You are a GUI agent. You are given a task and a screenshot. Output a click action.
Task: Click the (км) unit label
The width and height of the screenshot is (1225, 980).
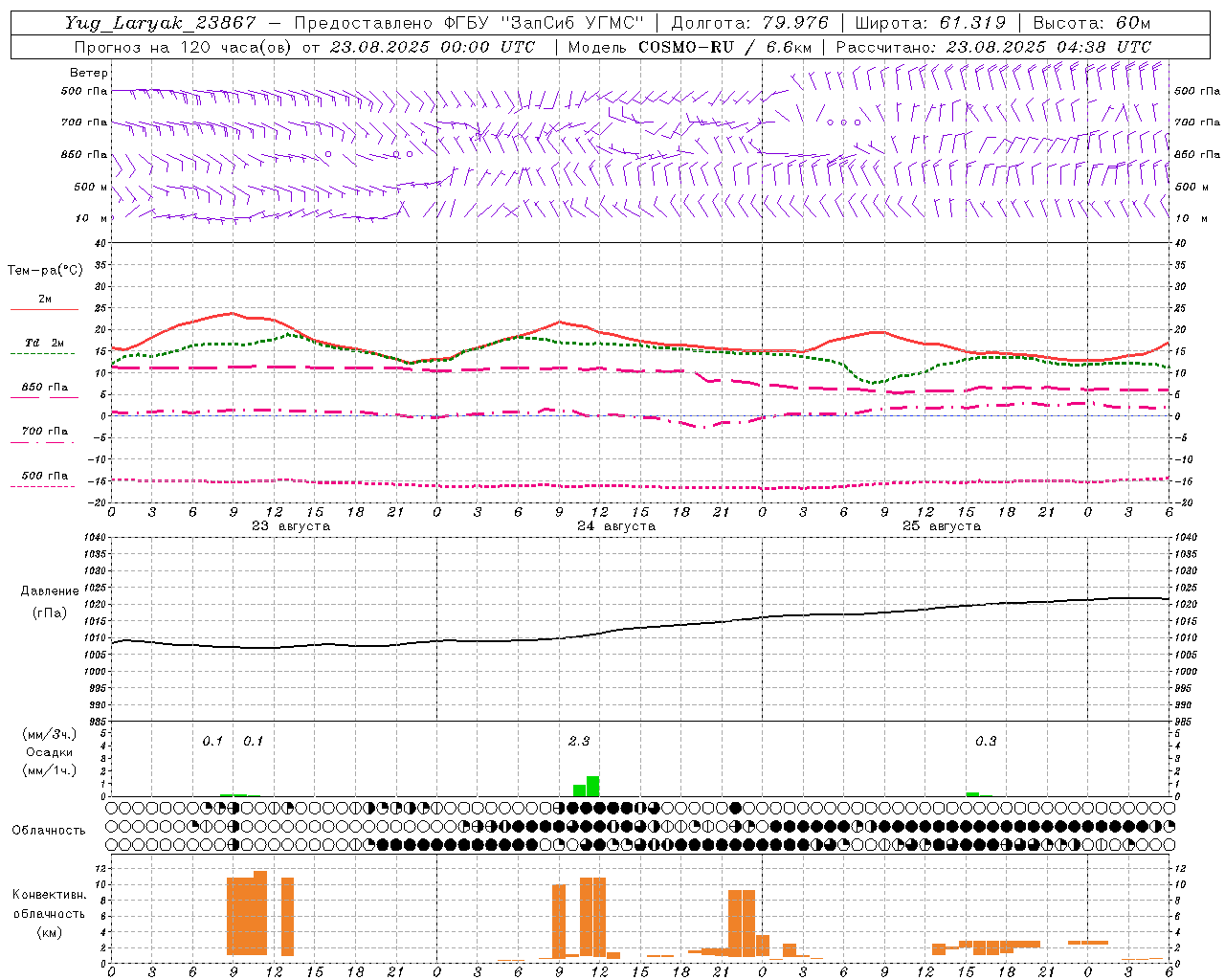(50, 932)
